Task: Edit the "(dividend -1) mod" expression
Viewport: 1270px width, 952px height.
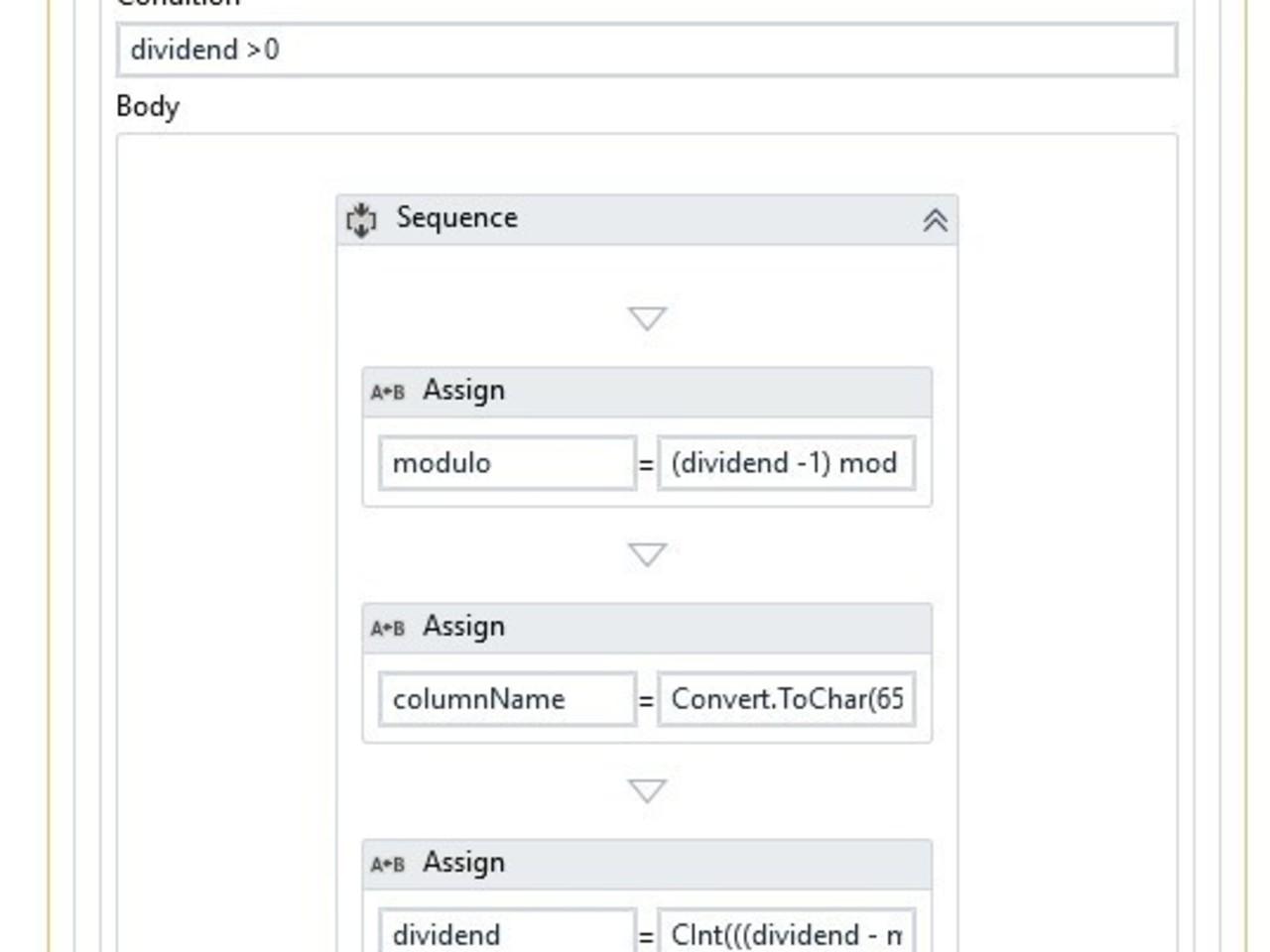Action: point(786,463)
